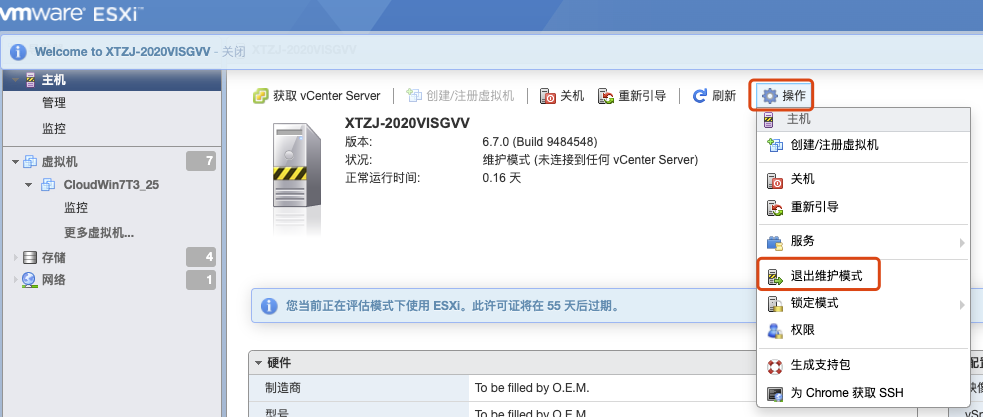Screen dimensions: 983x417
Task: Select 为 Chrome 获取 SSH menu entry
Action: click(864, 394)
